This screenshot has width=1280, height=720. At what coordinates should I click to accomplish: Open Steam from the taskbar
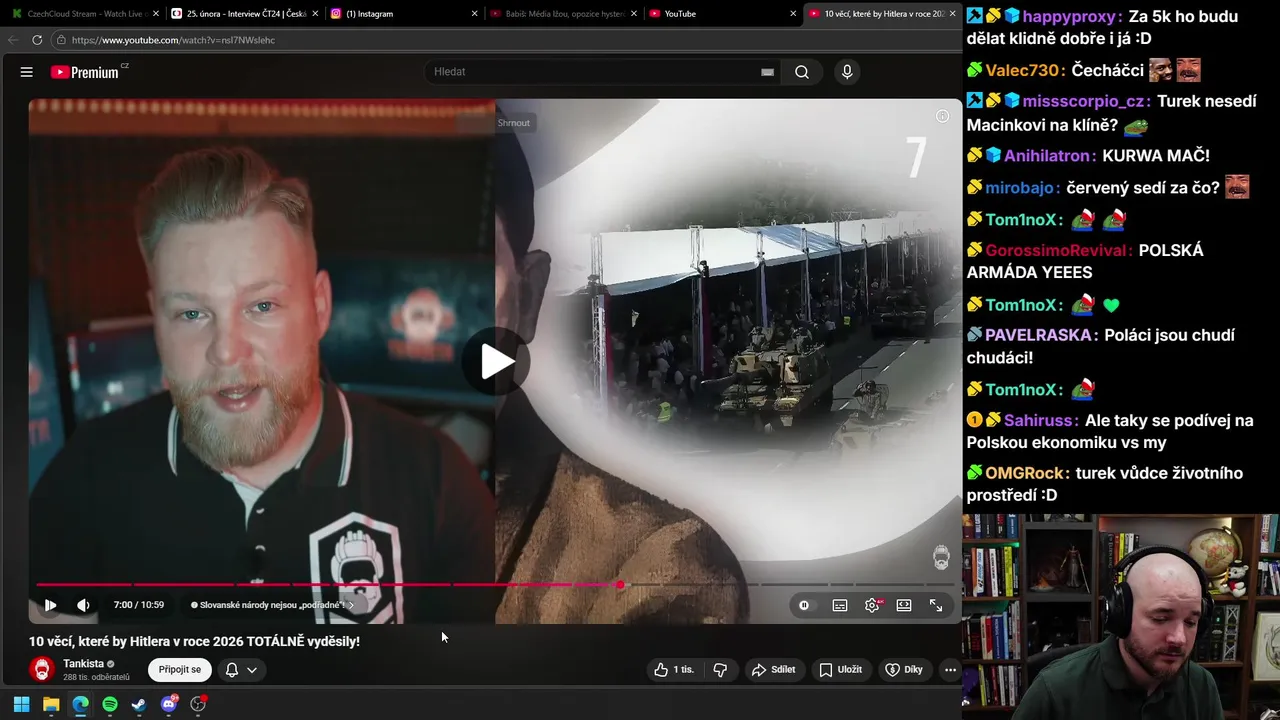click(x=139, y=704)
